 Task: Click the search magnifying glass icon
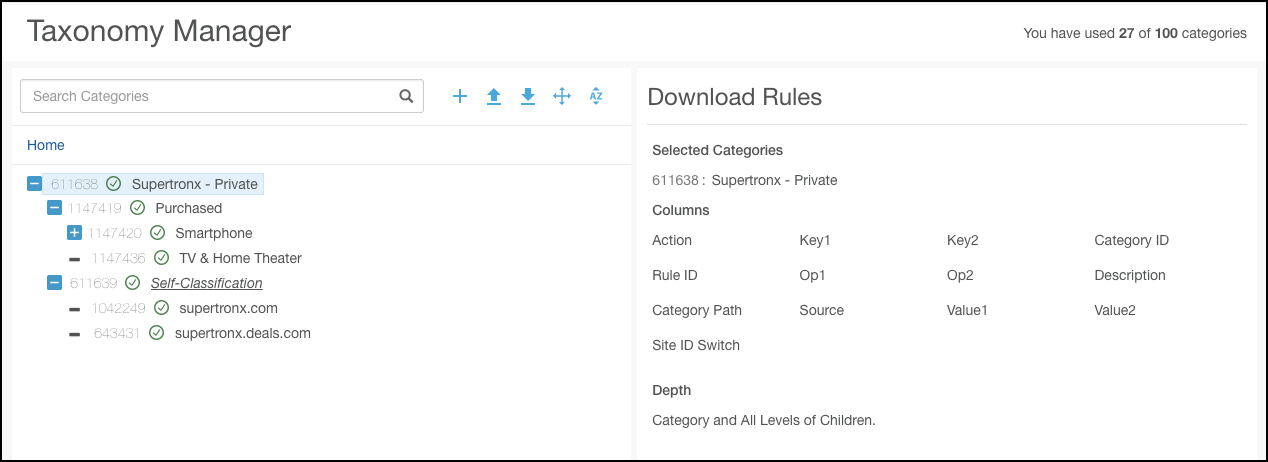[x=406, y=96]
